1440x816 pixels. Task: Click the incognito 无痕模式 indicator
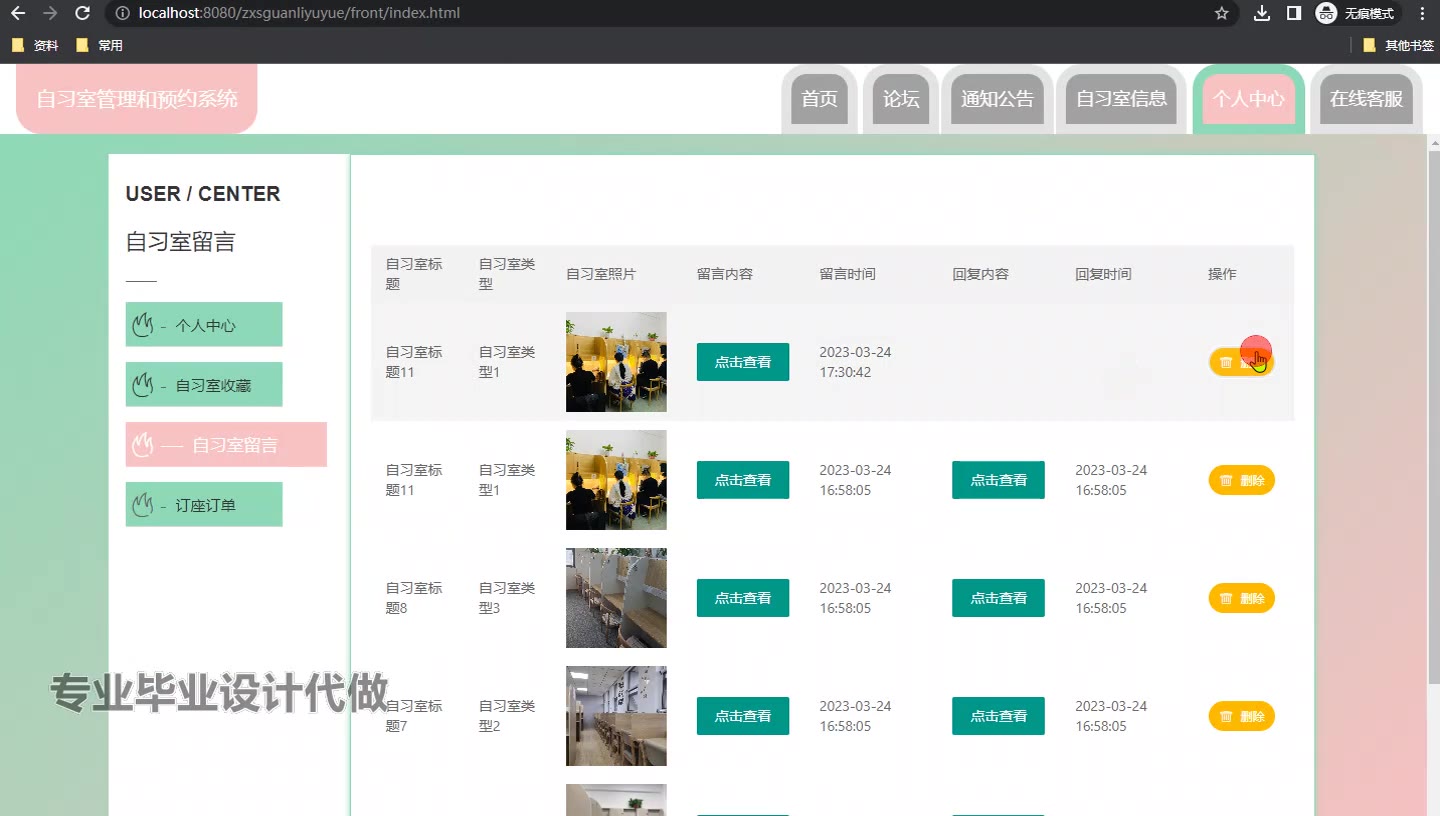coord(1355,13)
